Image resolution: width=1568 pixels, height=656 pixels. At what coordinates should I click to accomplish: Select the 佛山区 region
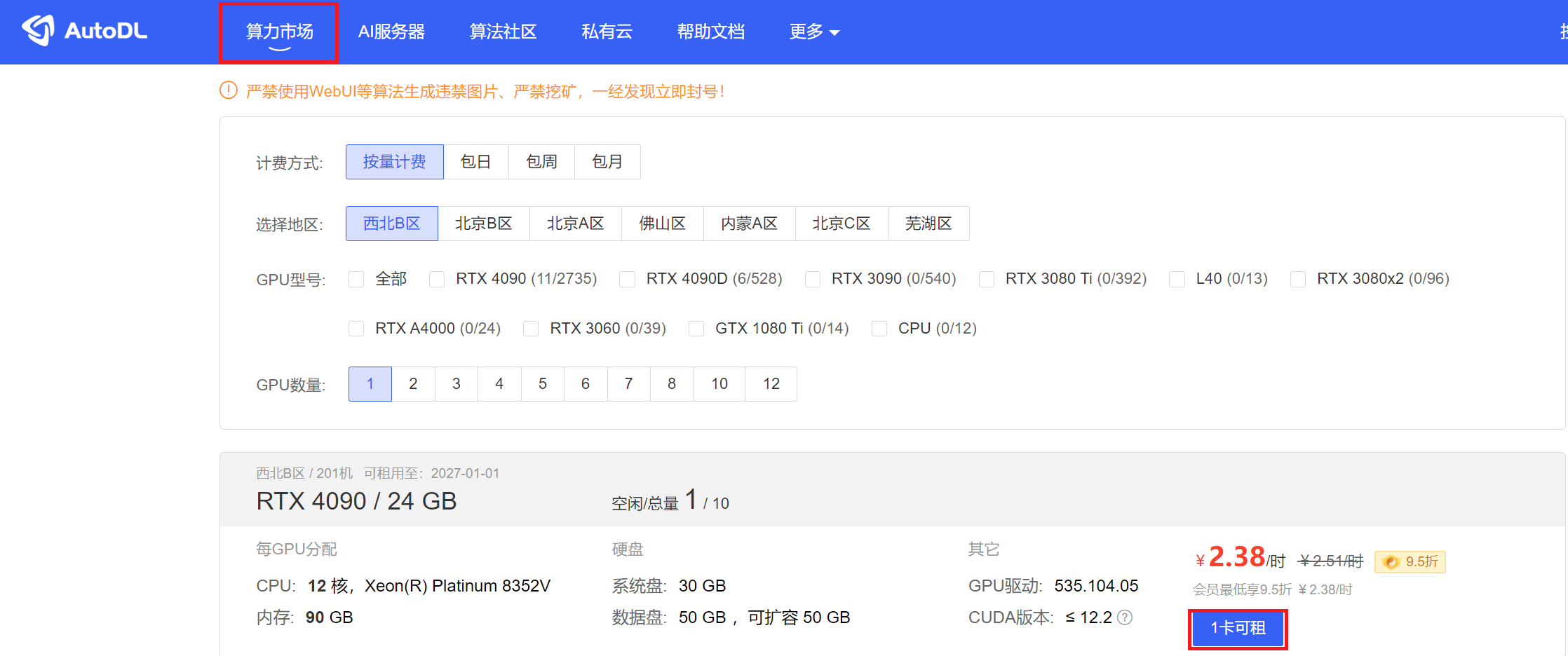663,224
